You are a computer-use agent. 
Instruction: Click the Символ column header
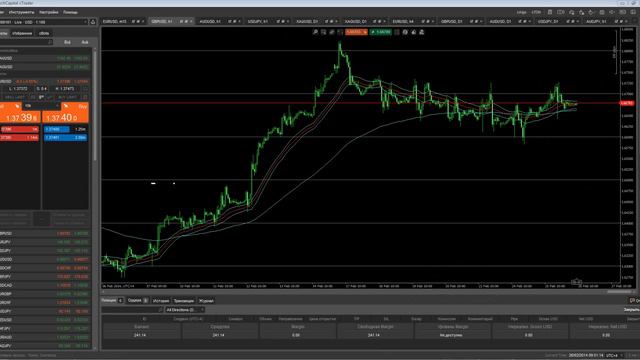(236, 319)
